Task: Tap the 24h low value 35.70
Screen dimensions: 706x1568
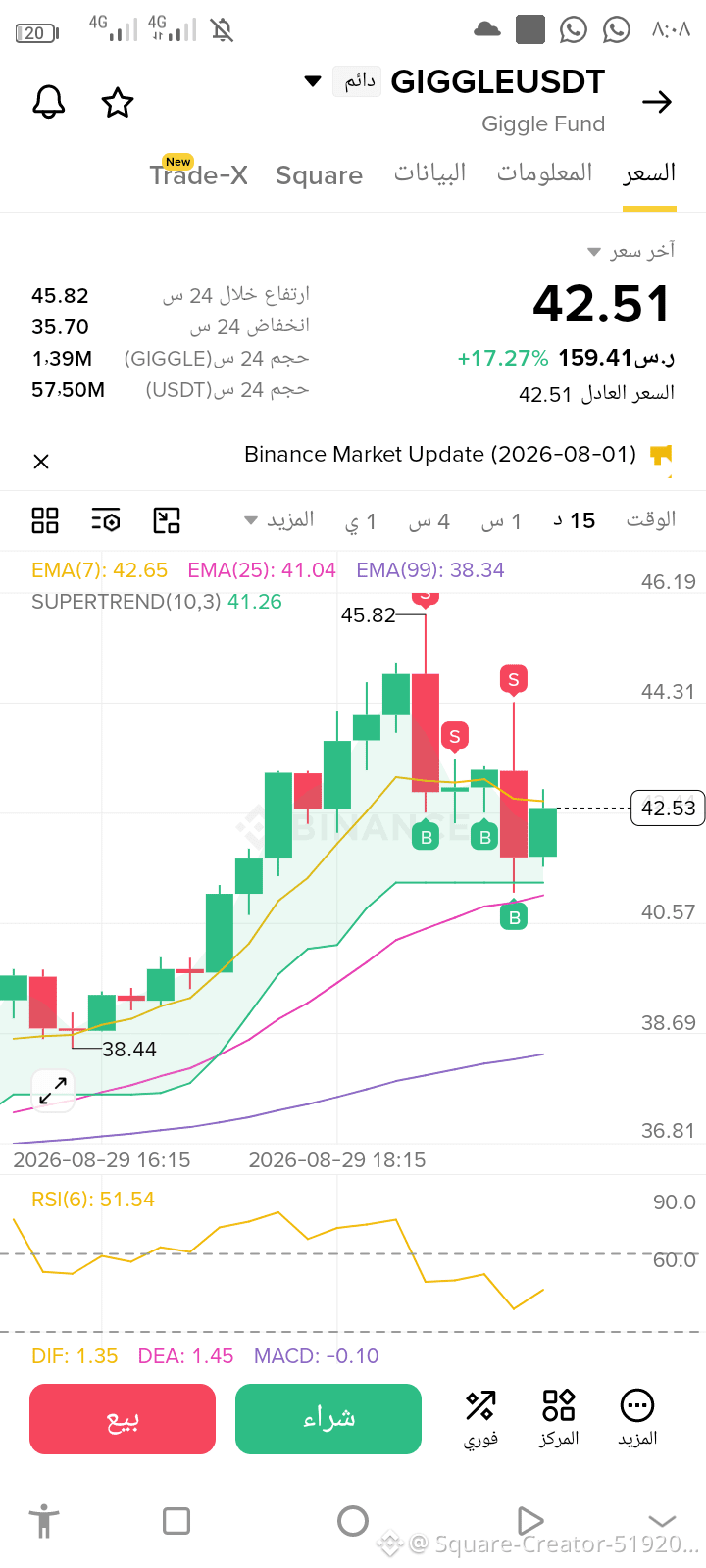Action: [60, 327]
